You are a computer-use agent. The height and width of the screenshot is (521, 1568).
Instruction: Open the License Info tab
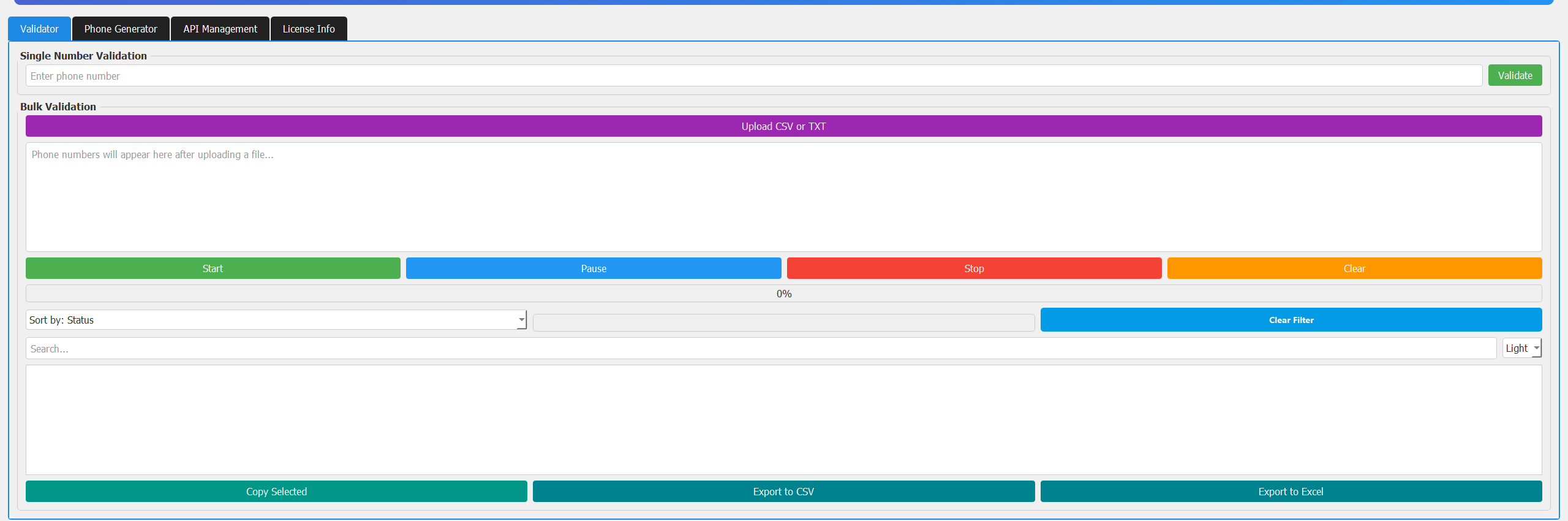[309, 29]
